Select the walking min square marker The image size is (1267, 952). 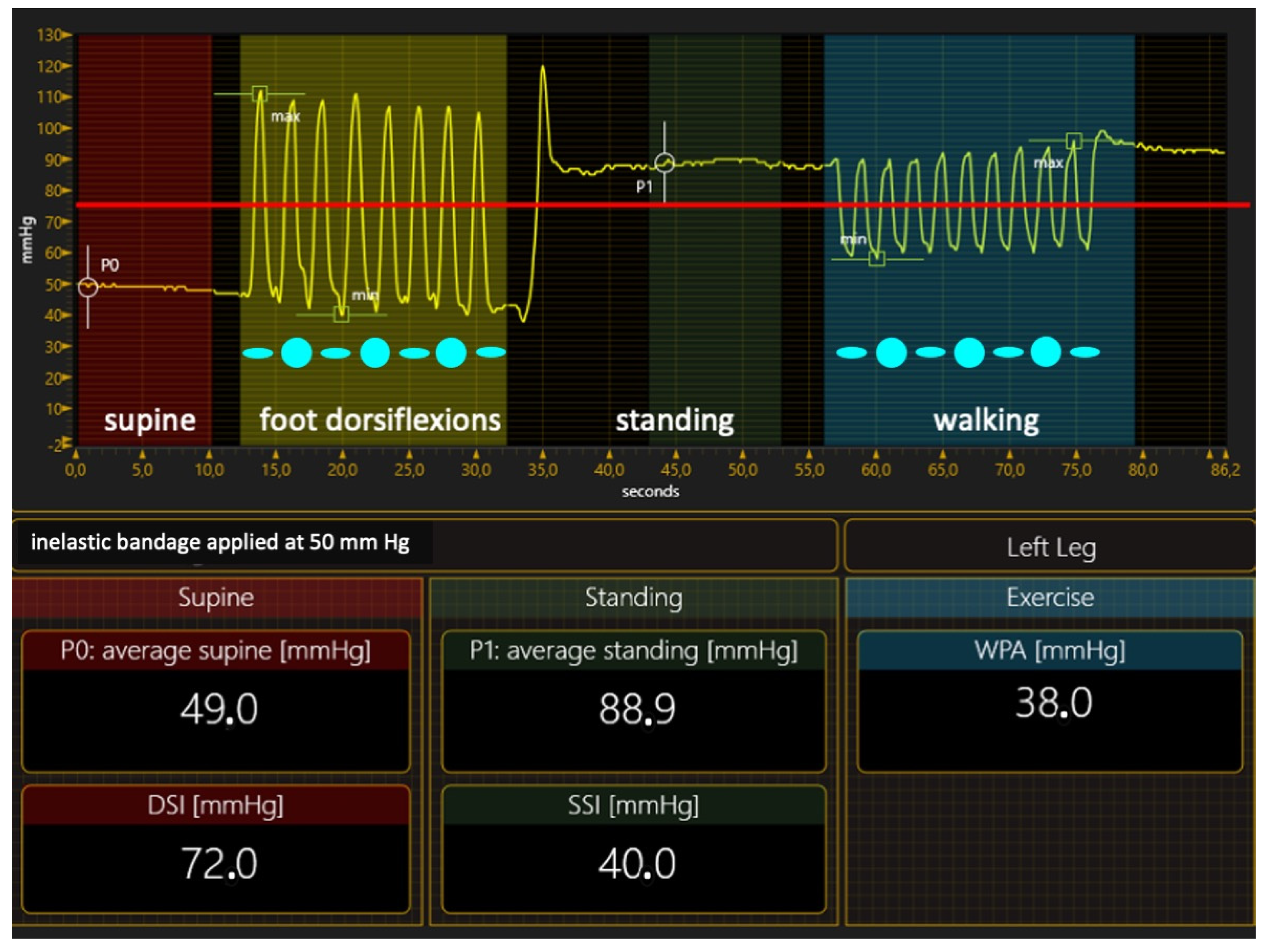[x=877, y=259]
